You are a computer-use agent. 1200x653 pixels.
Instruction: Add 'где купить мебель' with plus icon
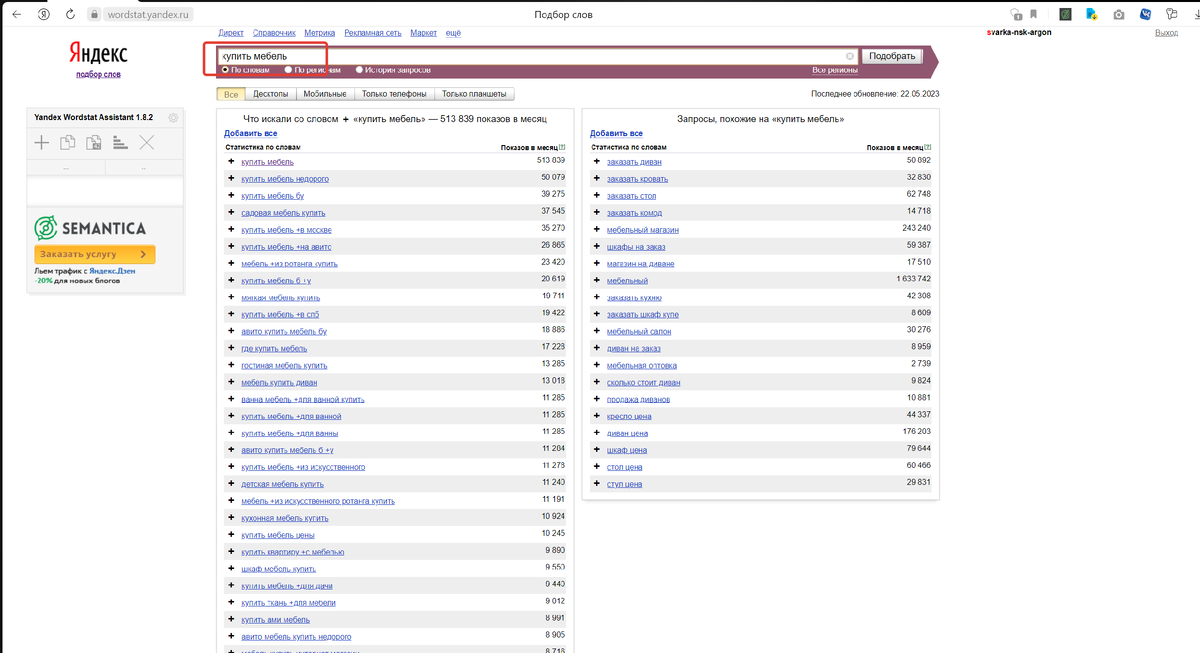[x=231, y=348]
